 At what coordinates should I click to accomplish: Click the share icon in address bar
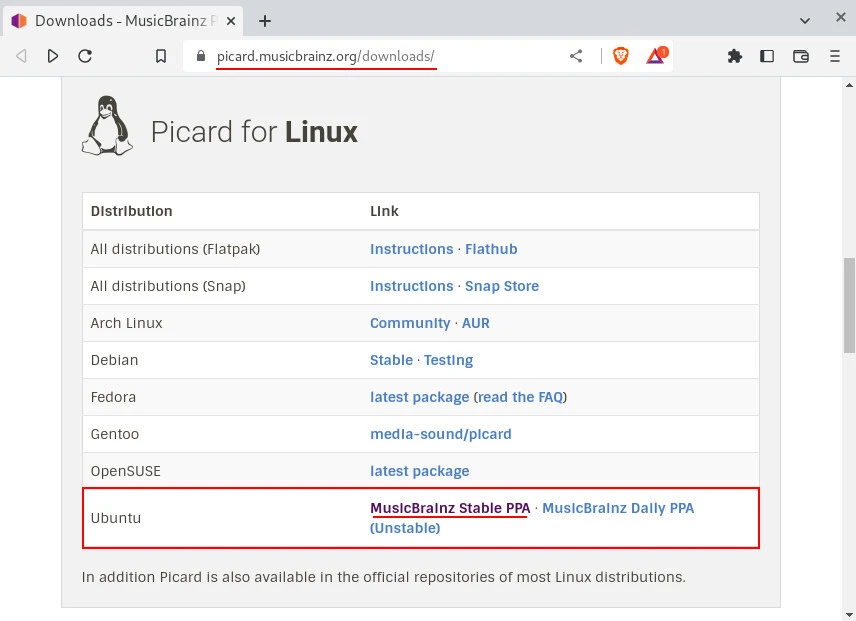tap(576, 57)
